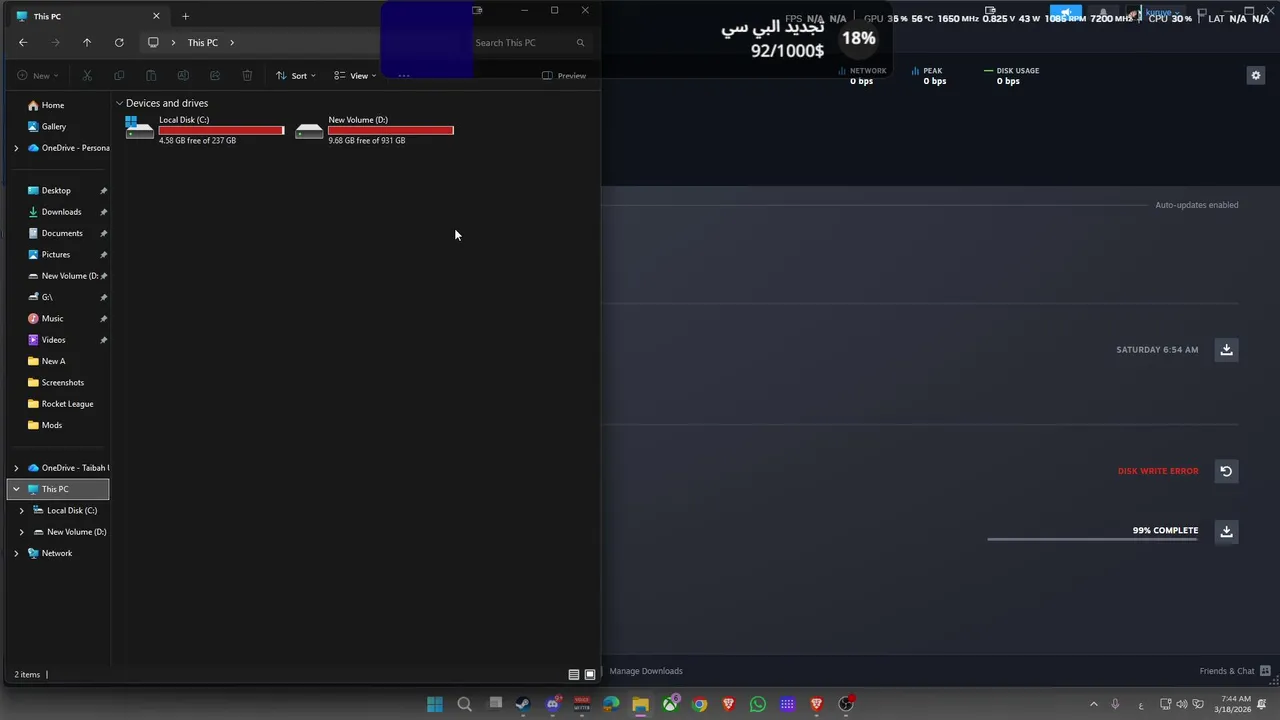Screen dimensions: 1280x720
Task: Open the View dropdown
Action: (x=355, y=75)
